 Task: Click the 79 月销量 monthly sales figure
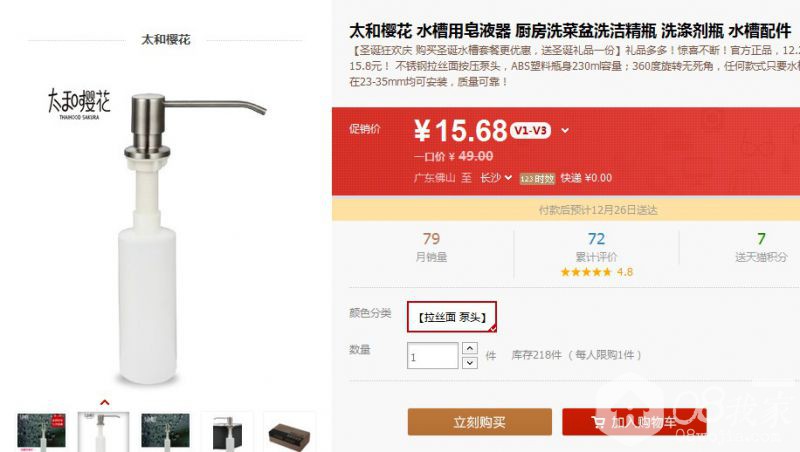[x=431, y=247]
